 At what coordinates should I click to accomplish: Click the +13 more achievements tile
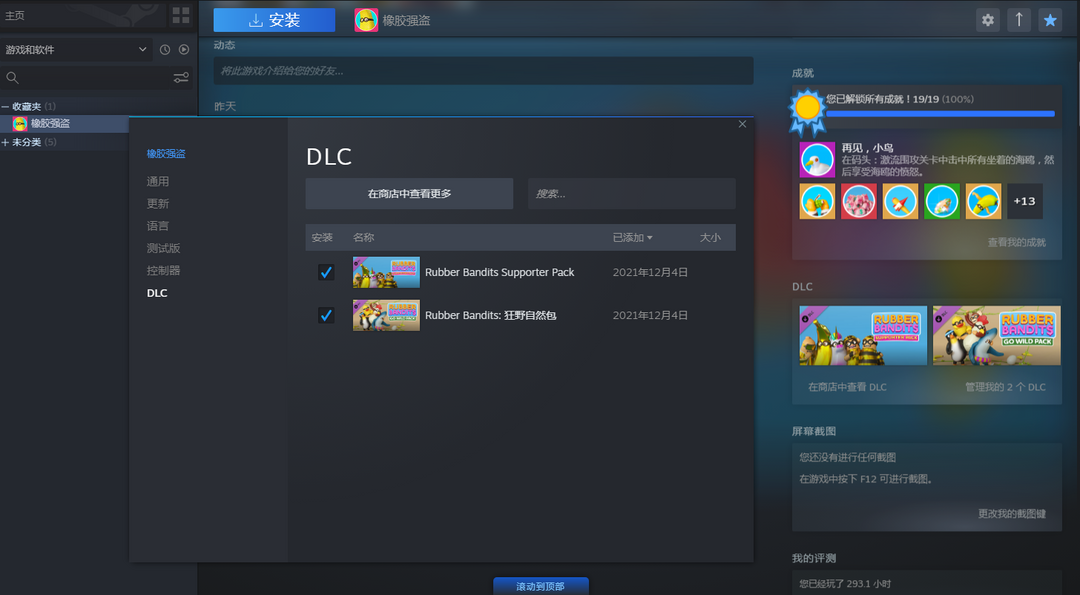(x=1024, y=201)
